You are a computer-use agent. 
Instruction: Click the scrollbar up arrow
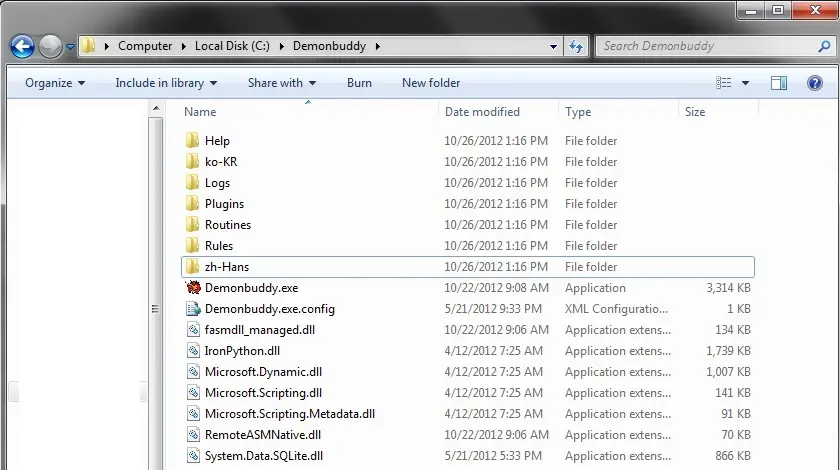[x=156, y=109]
